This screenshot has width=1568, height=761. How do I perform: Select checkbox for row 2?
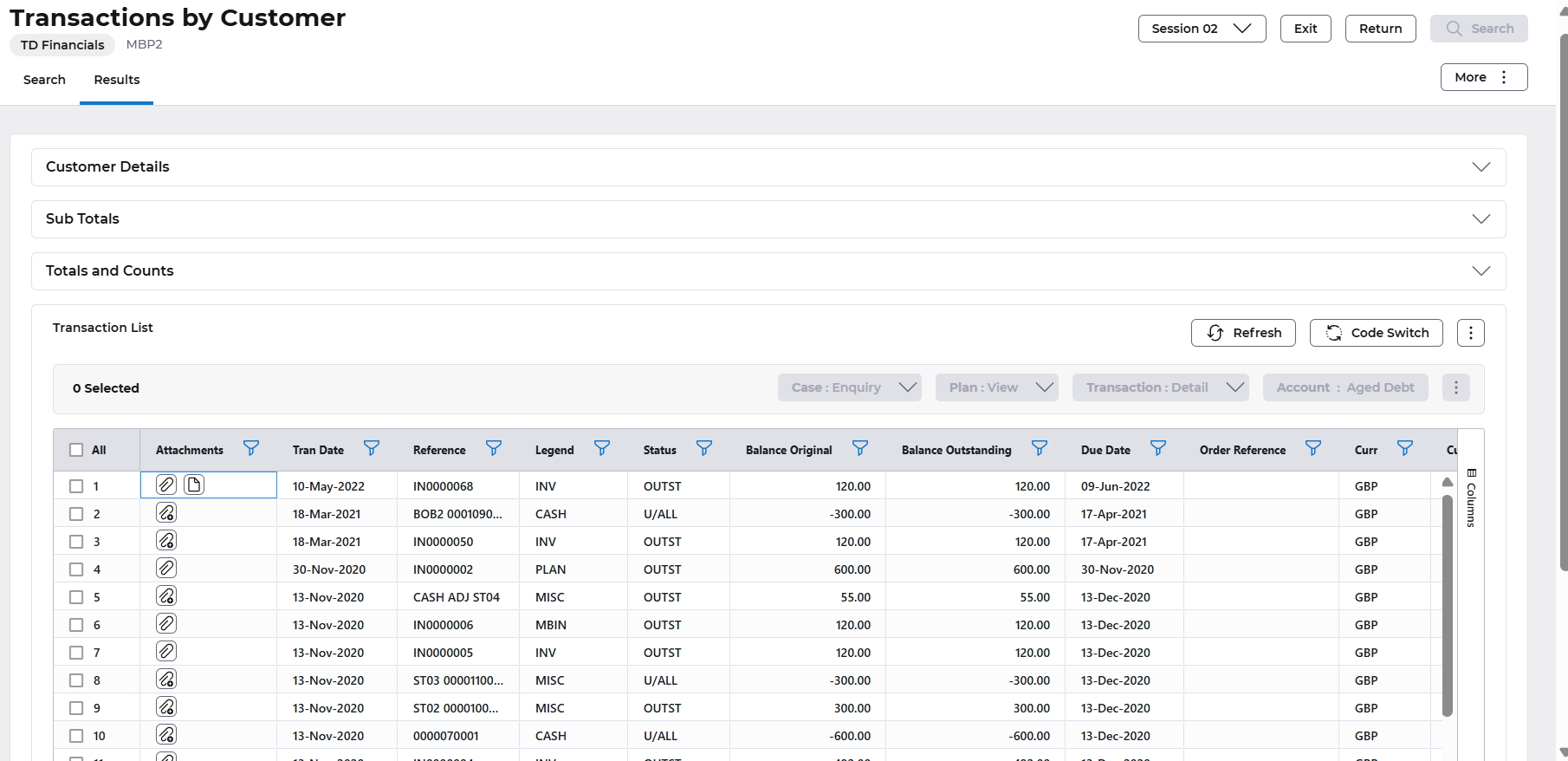tap(76, 514)
